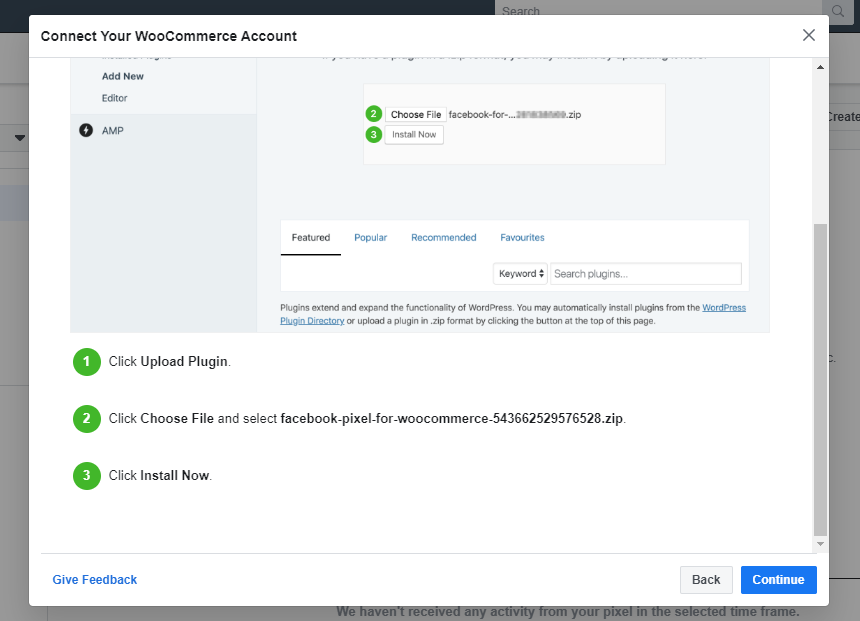Open the Give Feedback link
Screen dimensions: 860x621
click(94, 579)
